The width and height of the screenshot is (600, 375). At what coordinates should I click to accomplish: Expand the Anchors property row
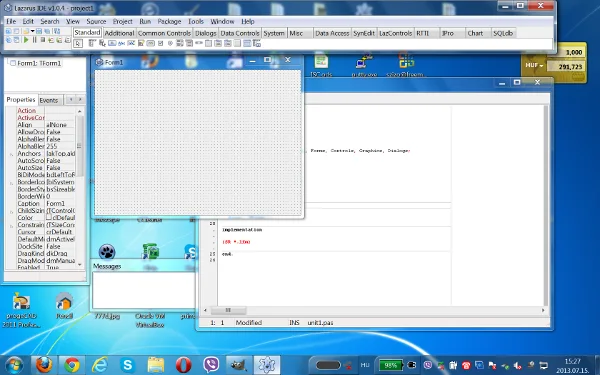point(11,154)
